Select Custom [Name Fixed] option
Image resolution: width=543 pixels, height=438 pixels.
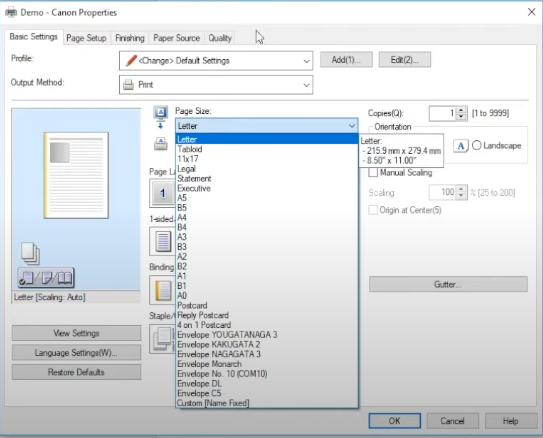(267, 403)
